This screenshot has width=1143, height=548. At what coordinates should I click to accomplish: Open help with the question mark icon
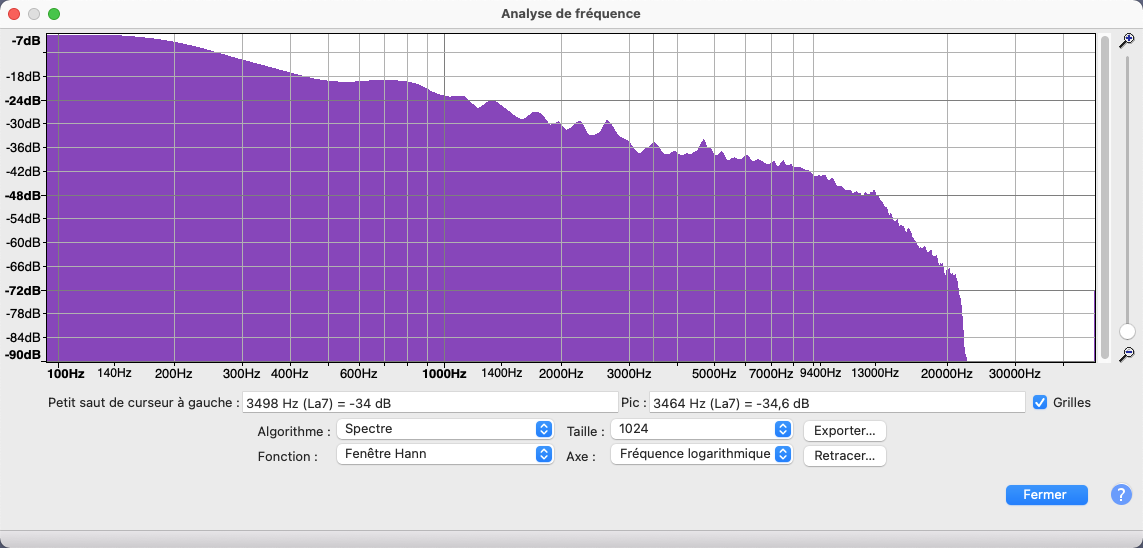coord(1121,495)
